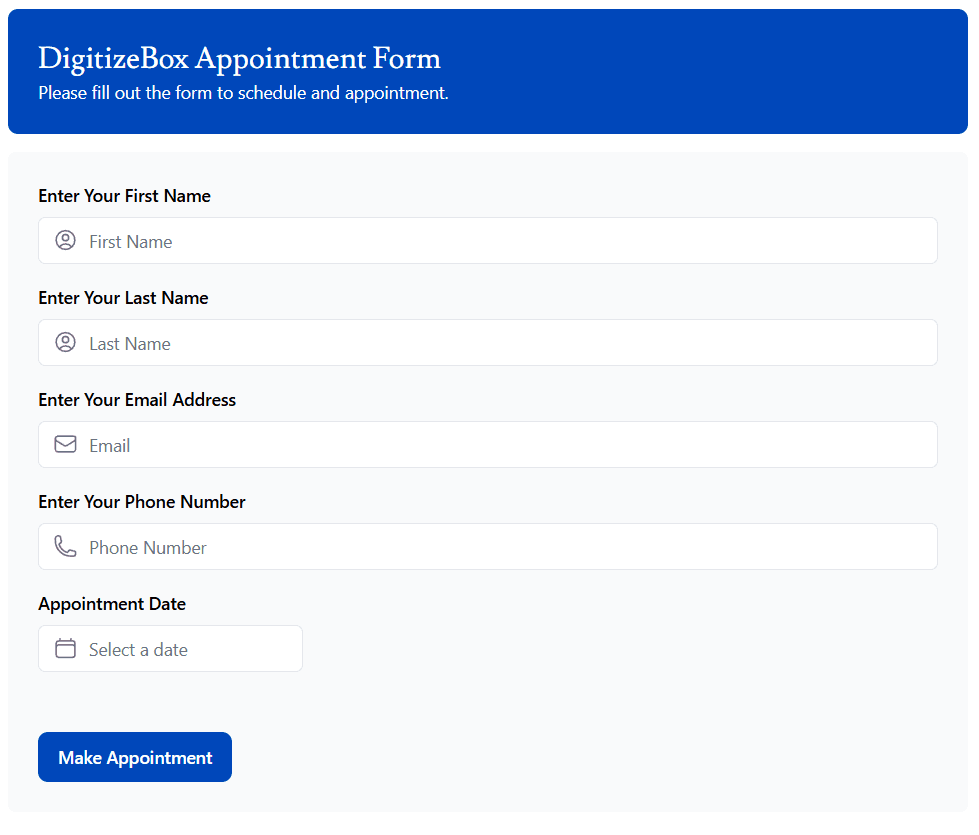
Task: Click the phone handset icon in Phone Number field
Action: (x=65, y=546)
